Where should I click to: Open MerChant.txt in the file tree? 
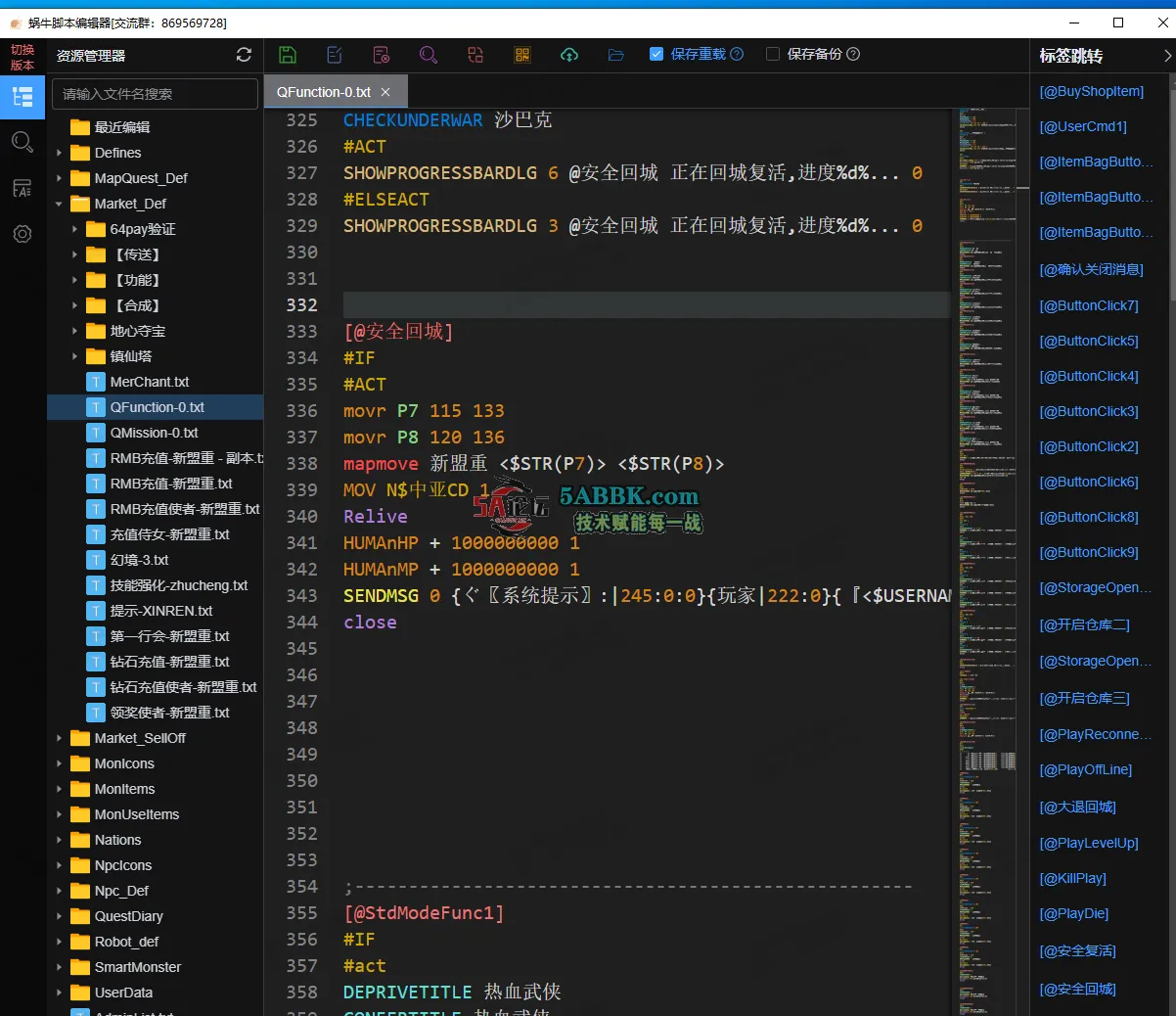(150, 382)
